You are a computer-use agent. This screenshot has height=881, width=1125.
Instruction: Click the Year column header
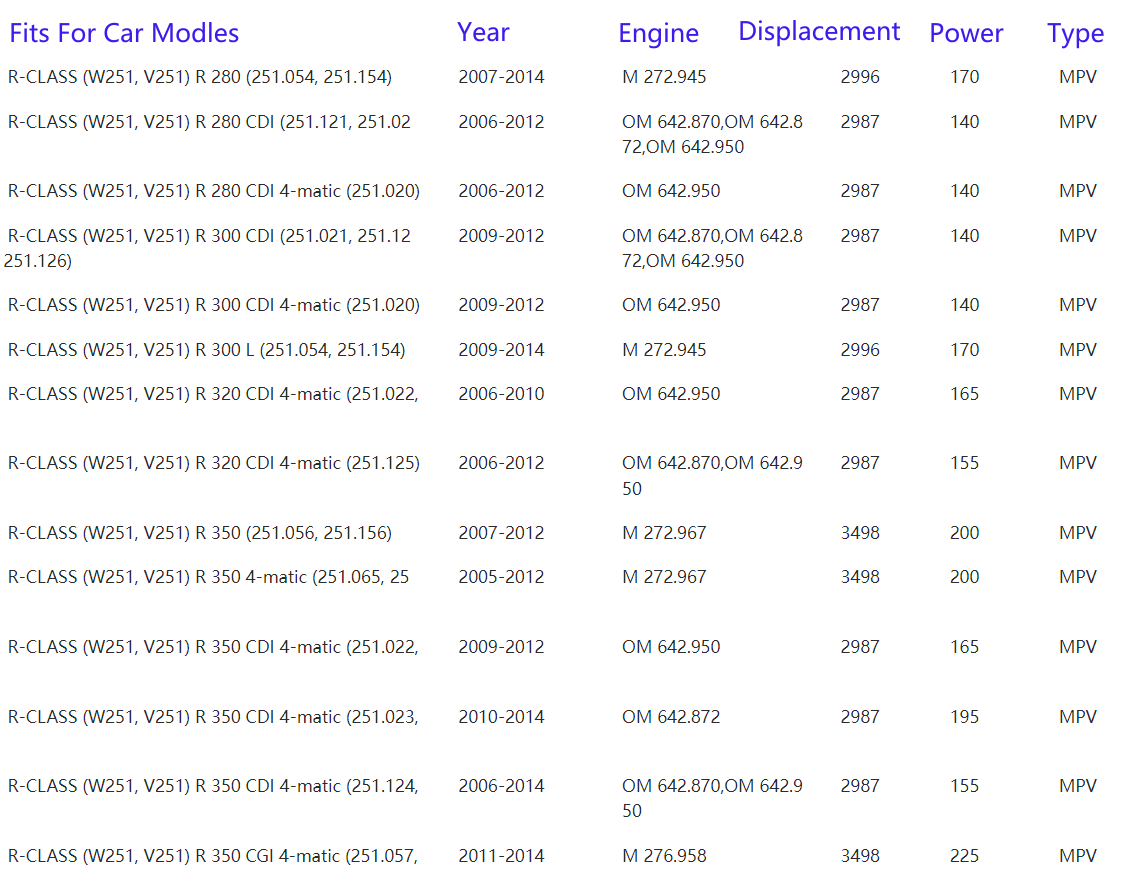(483, 32)
